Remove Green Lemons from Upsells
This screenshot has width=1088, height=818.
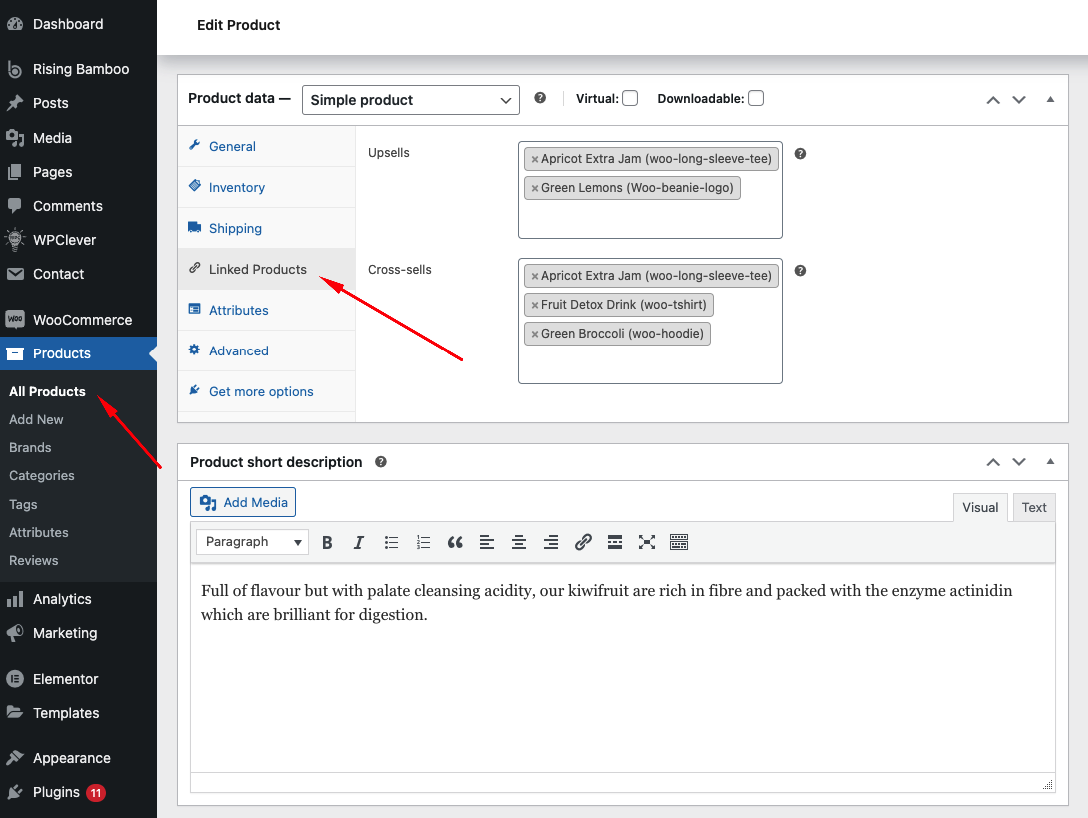pos(535,188)
